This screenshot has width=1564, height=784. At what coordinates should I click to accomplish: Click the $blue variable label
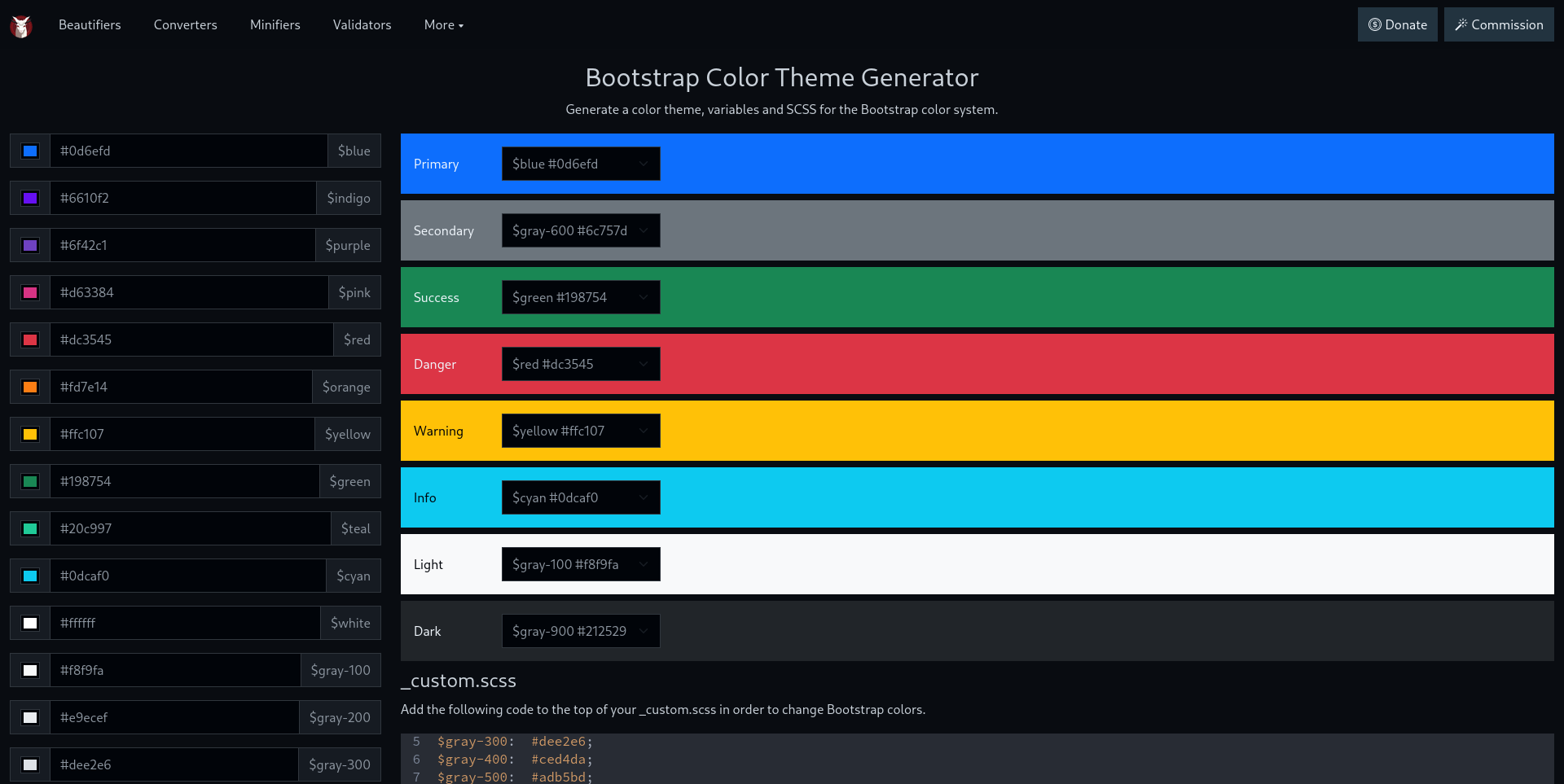point(354,151)
